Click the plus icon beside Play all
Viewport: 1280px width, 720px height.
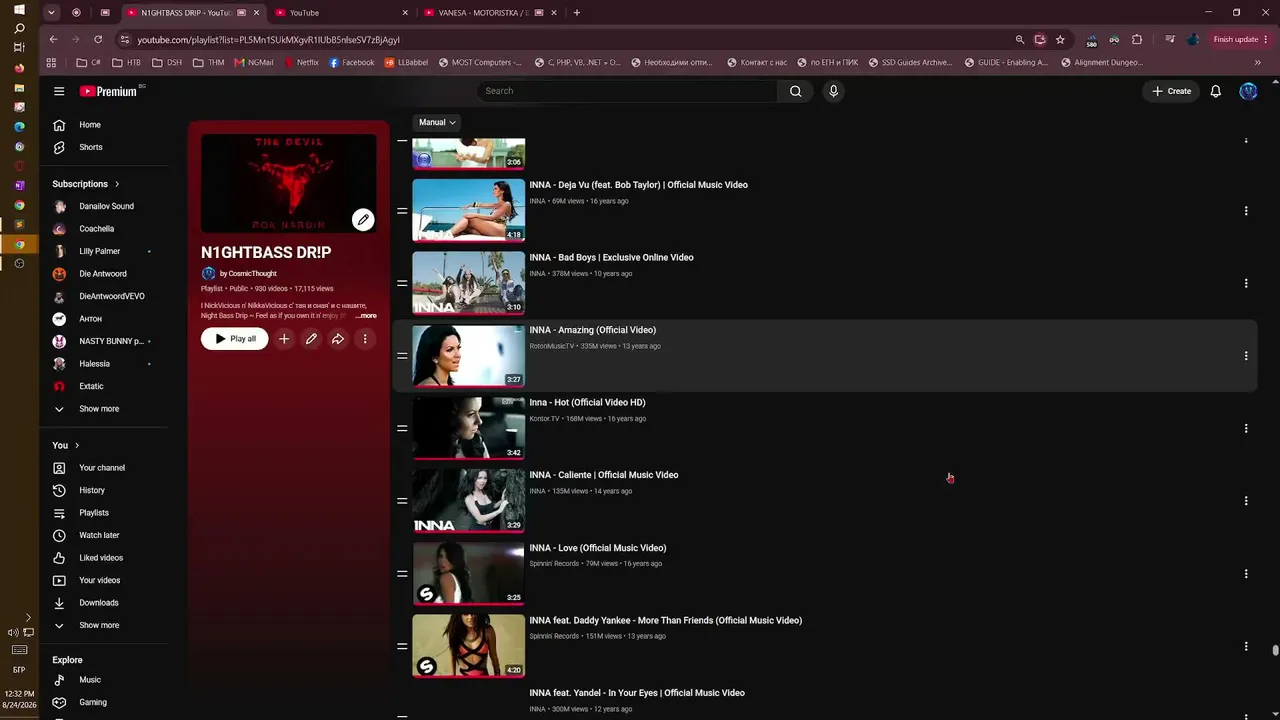click(284, 339)
